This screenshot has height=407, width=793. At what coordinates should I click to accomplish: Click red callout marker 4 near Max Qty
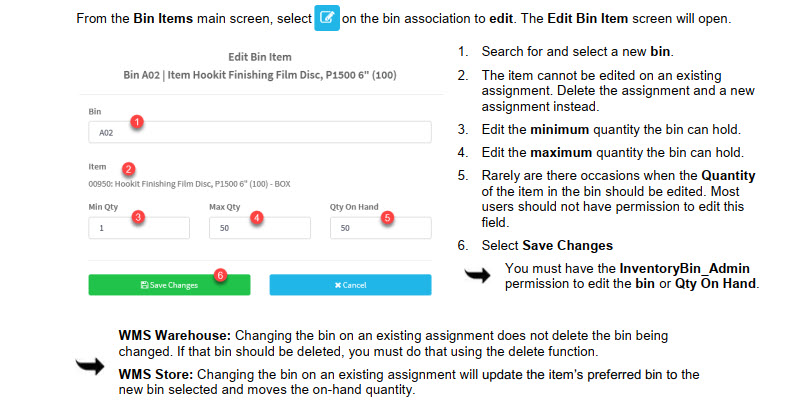[x=257, y=217]
